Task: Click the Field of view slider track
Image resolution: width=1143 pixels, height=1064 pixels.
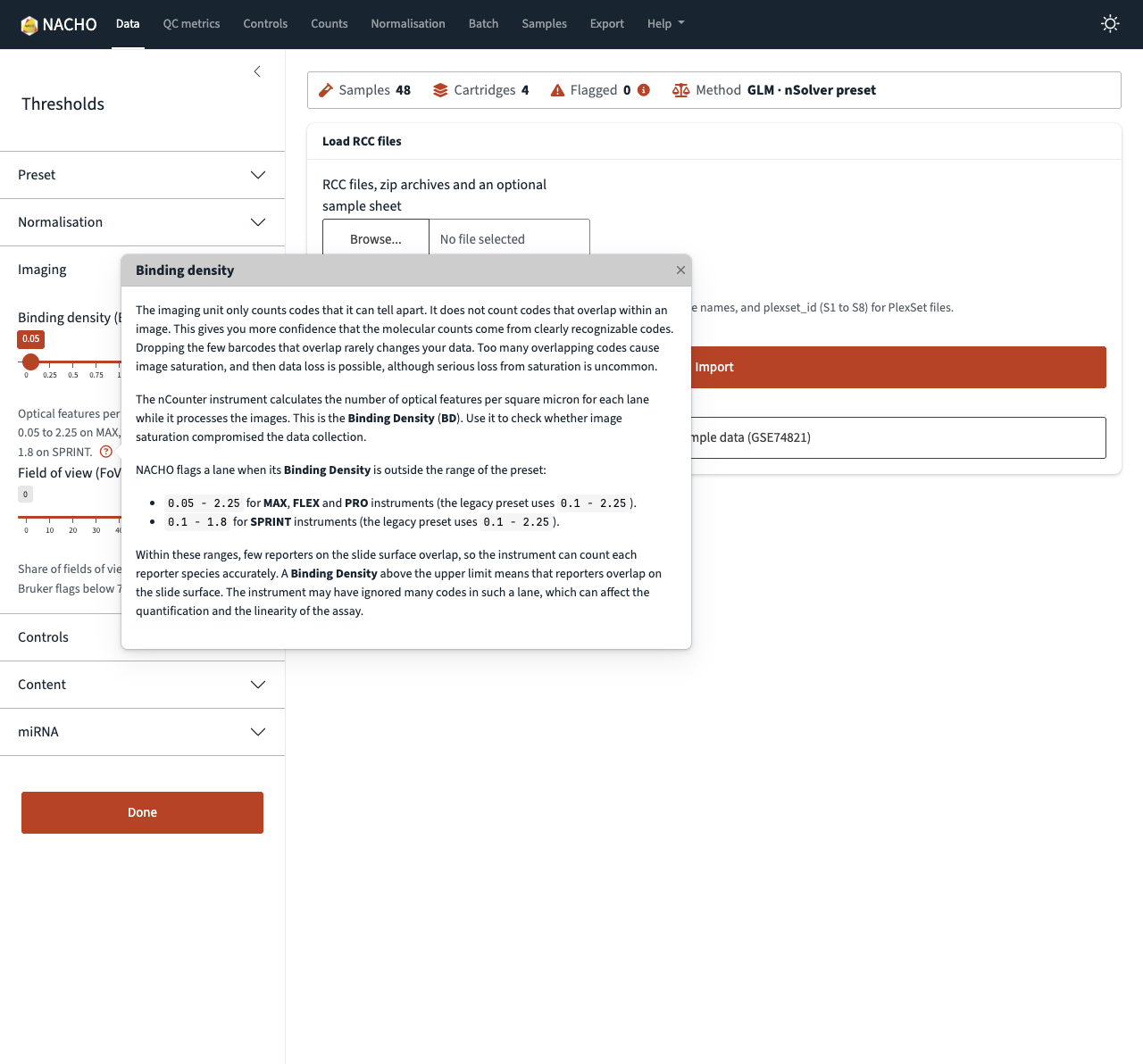Action: [70, 517]
